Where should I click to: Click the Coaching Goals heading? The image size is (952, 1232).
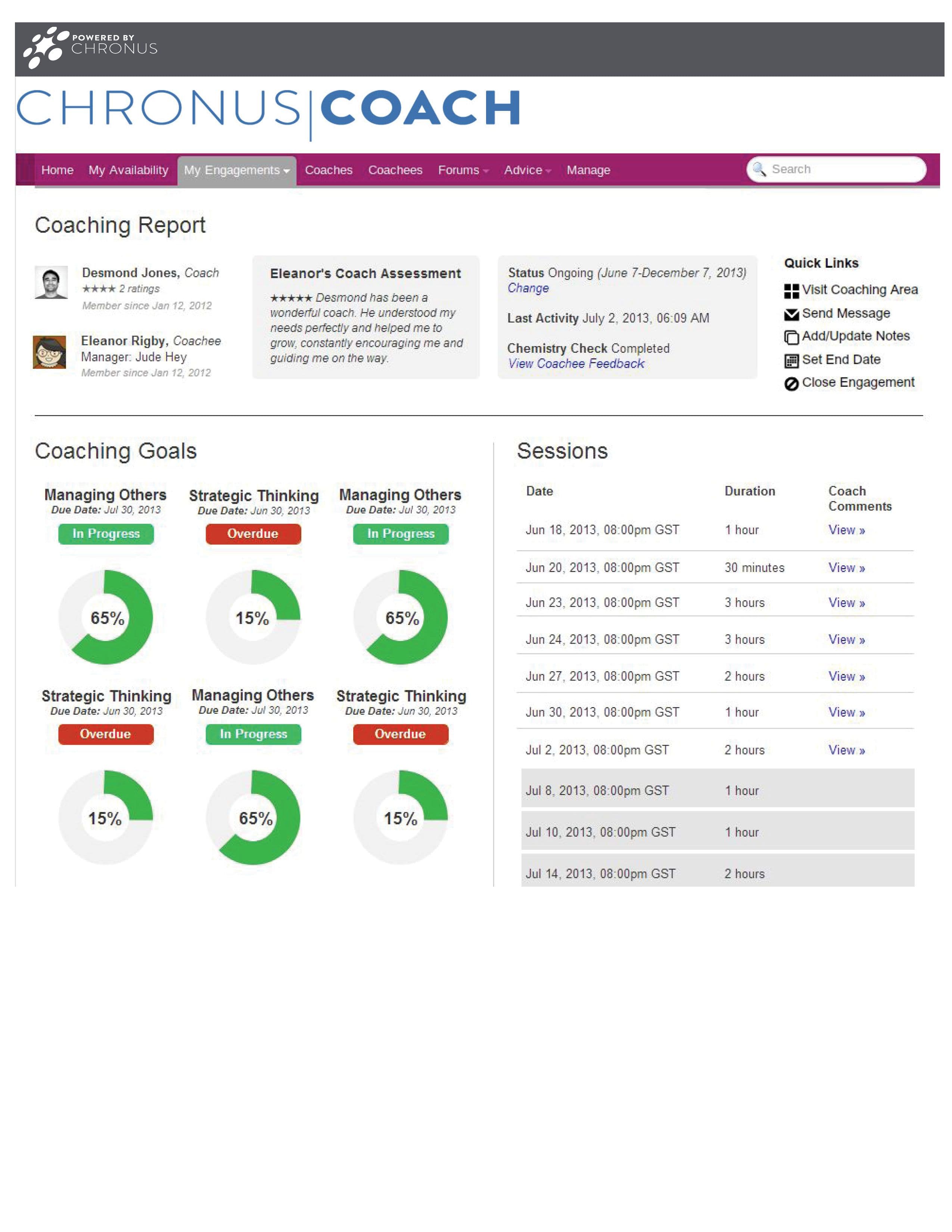(116, 451)
